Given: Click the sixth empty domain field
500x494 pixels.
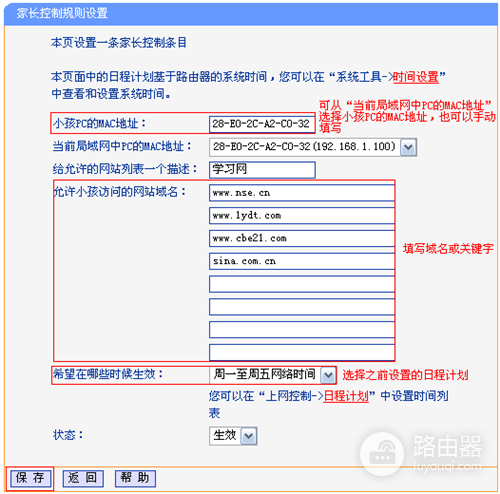Looking at the screenshot, I should click(x=302, y=307).
